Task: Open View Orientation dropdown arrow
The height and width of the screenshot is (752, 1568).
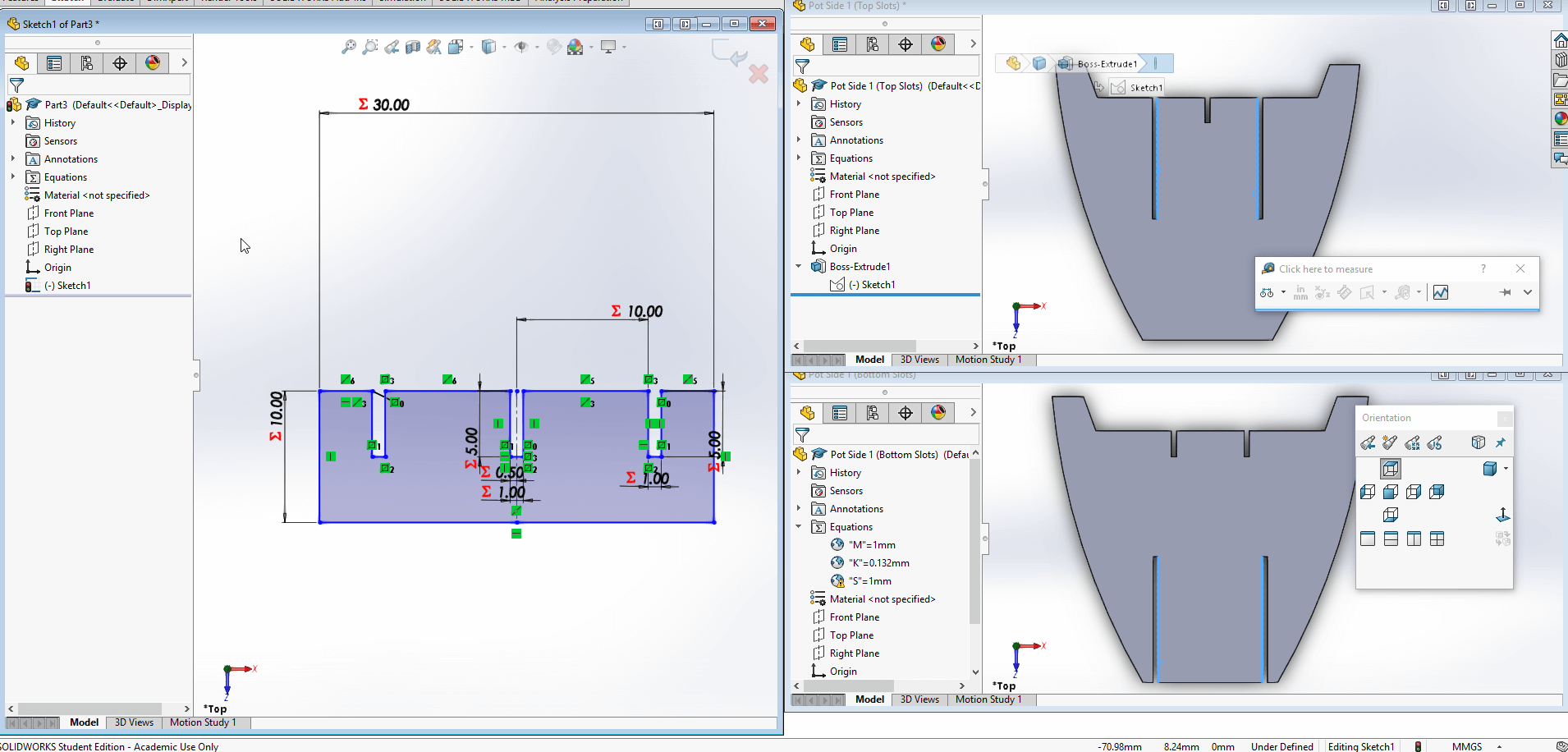Action: (x=471, y=48)
